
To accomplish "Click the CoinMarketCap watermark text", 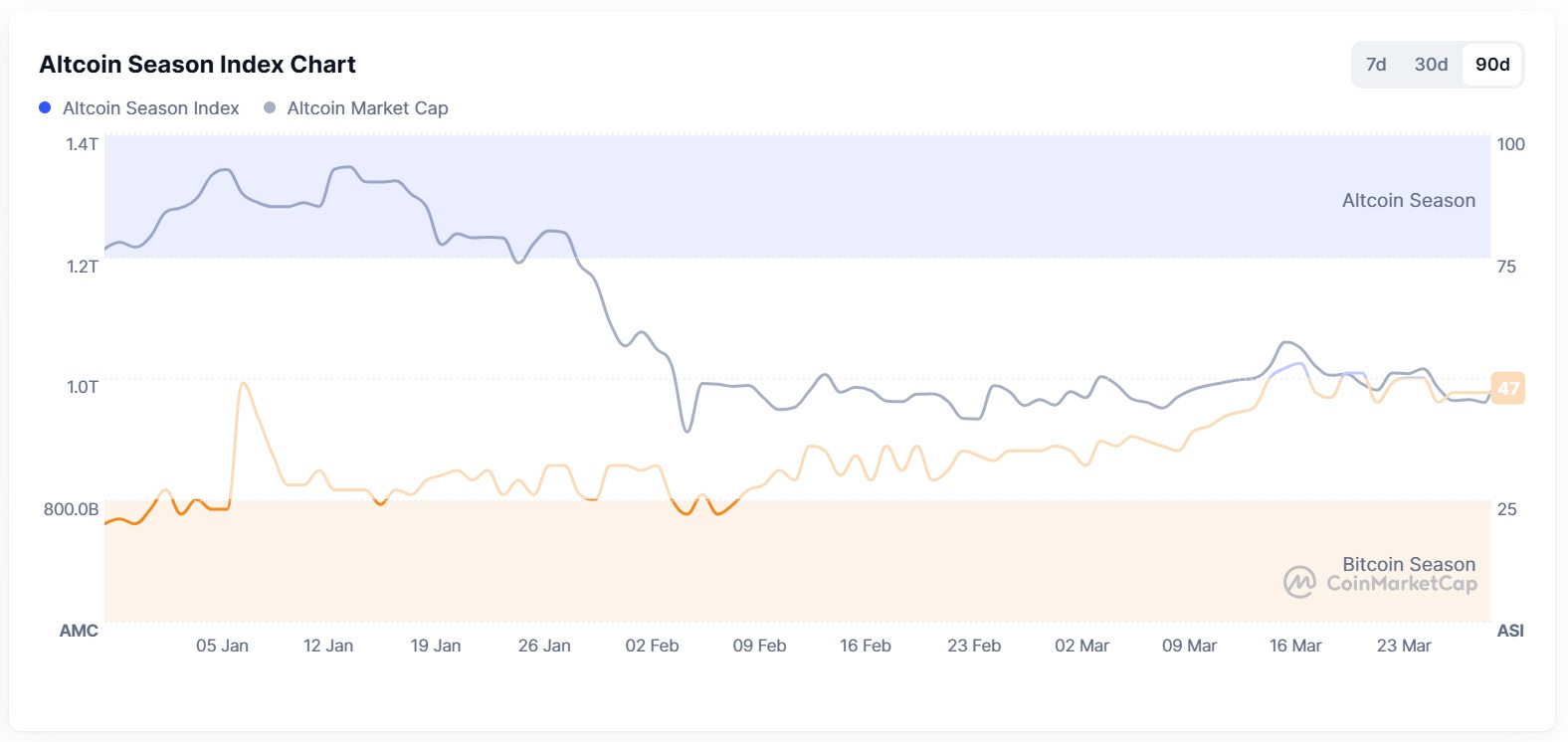I will click(x=1401, y=584).
